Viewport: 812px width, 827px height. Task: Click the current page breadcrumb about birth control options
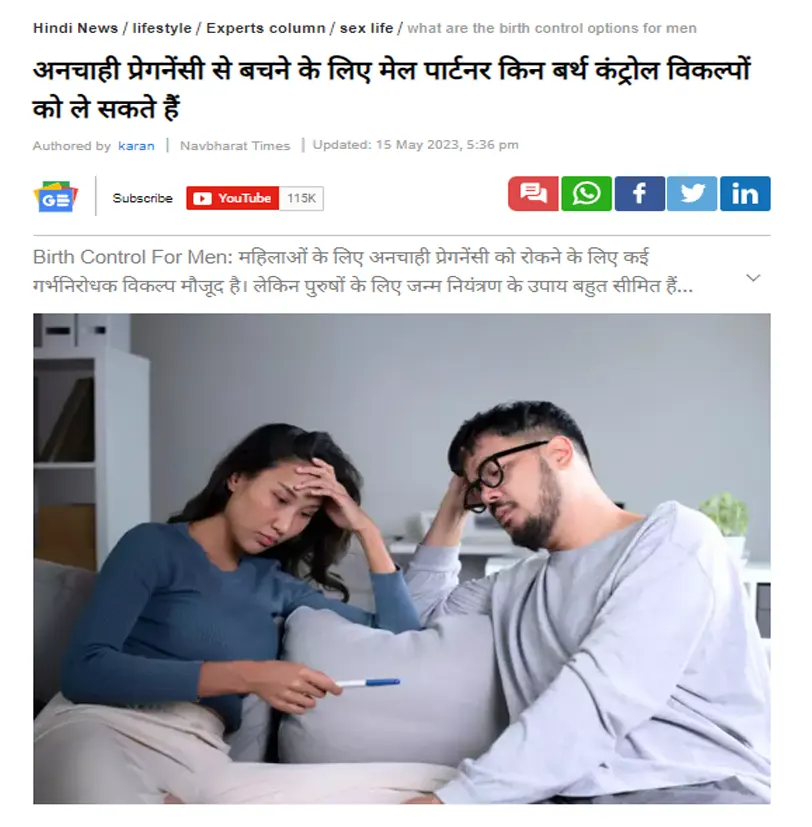552,28
